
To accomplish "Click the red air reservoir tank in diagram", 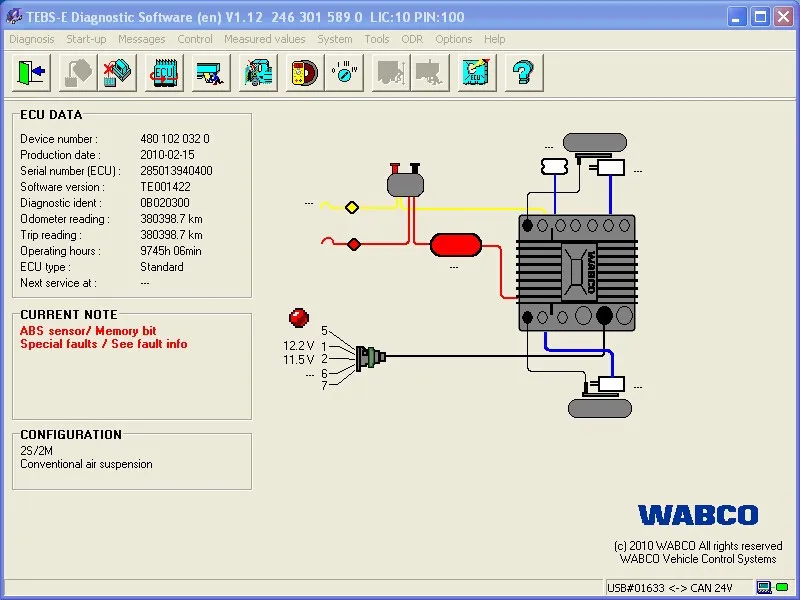I will pyautogui.click(x=456, y=245).
